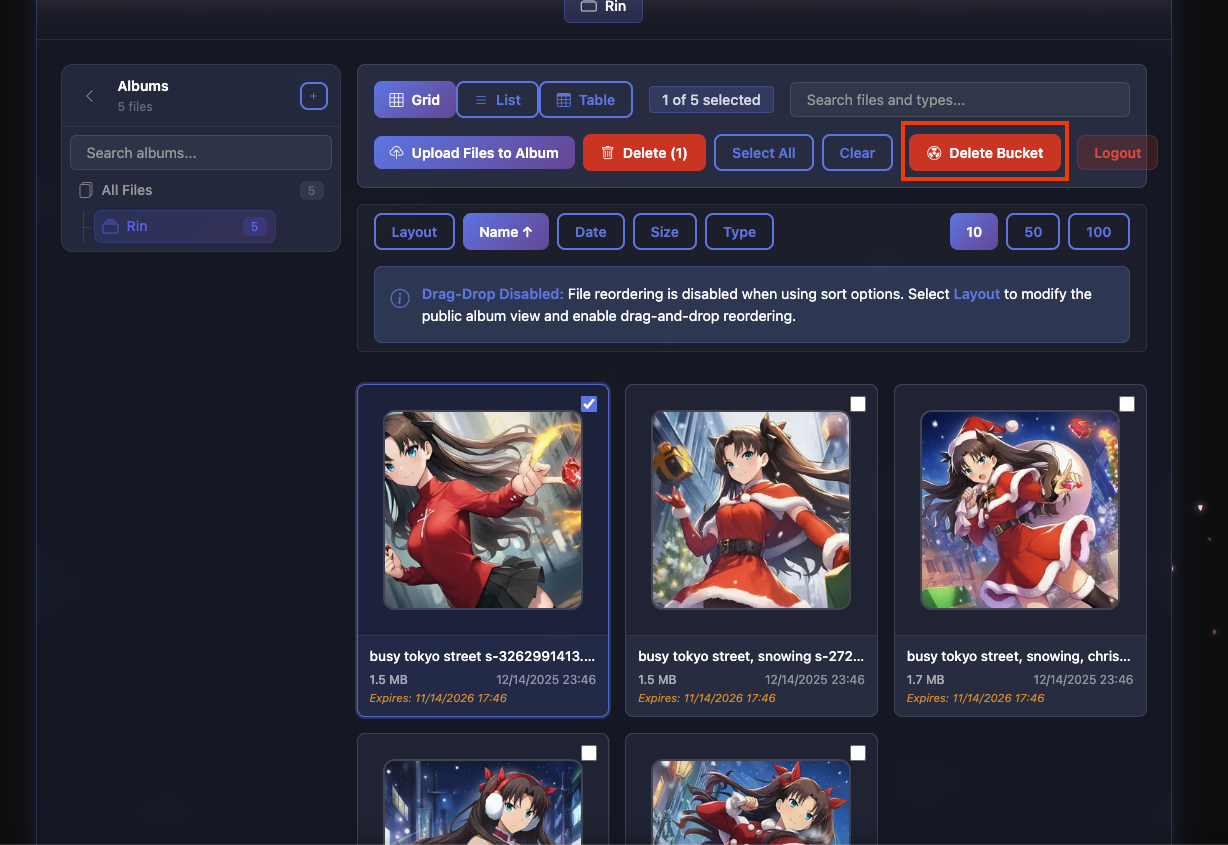The image size is (1228, 845).
Task: Focus the Search albums field
Action: coord(201,153)
